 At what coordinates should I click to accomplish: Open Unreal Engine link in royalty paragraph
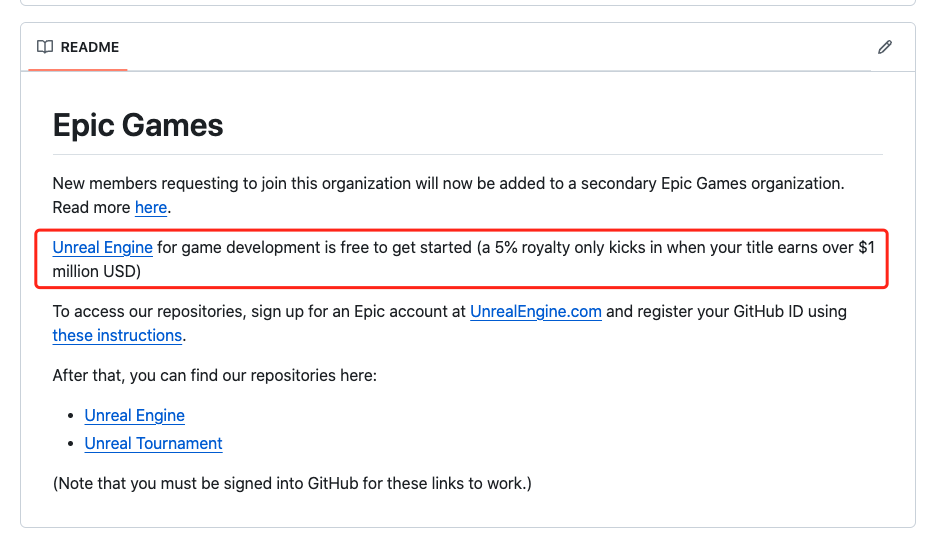[x=102, y=247]
